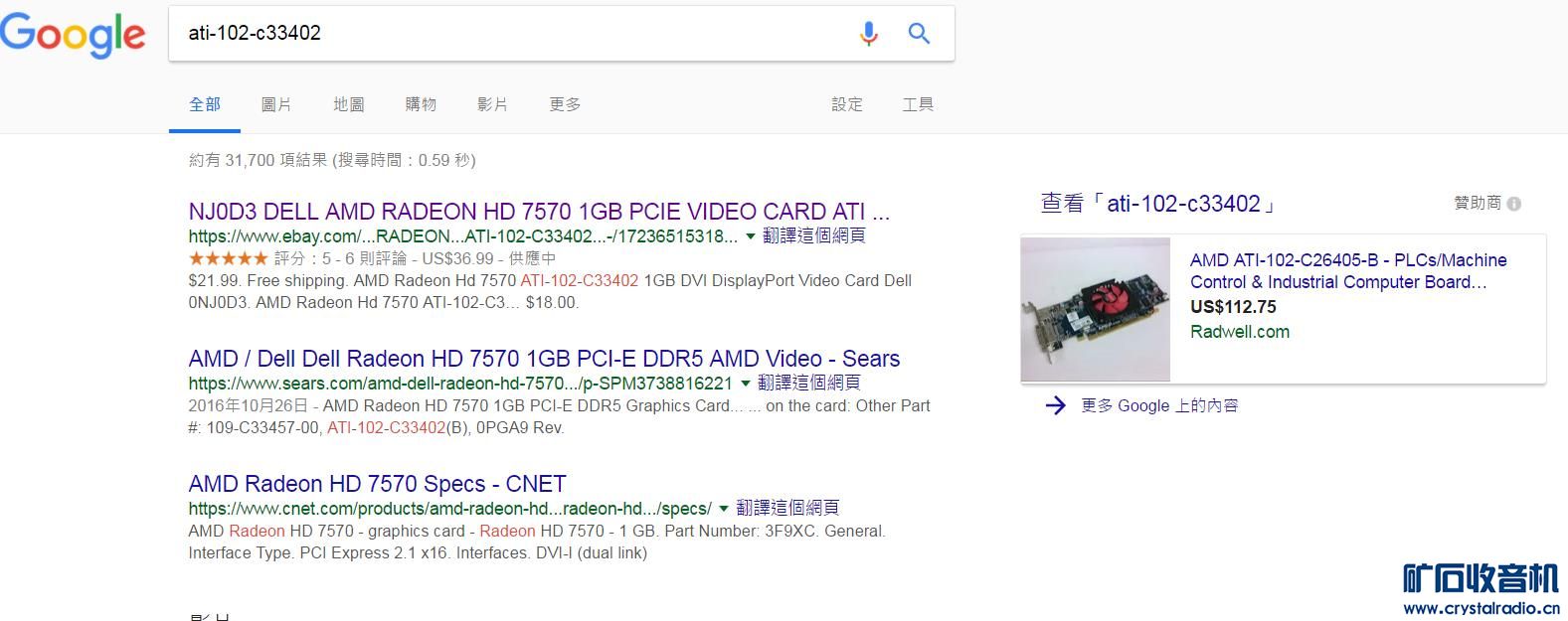The width and height of the screenshot is (1568, 621).
Task: Click the sponsor info icon next to 贊助商
Action: click(x=1514, y=204)
